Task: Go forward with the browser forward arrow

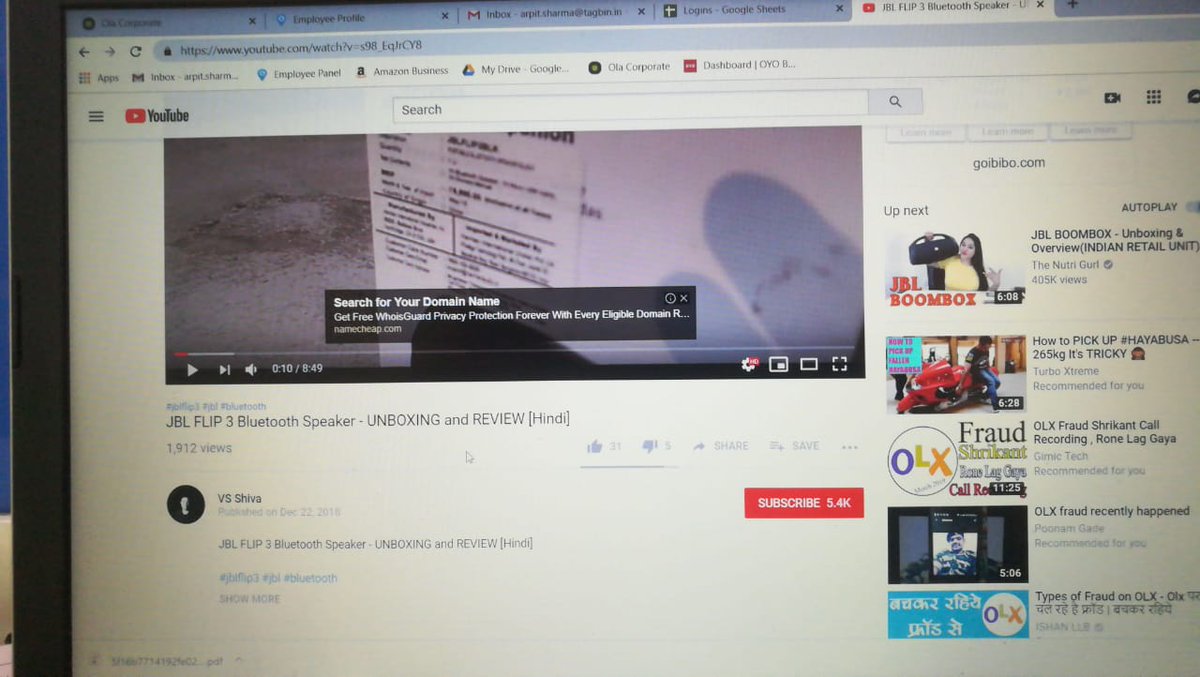Action: 110,52
